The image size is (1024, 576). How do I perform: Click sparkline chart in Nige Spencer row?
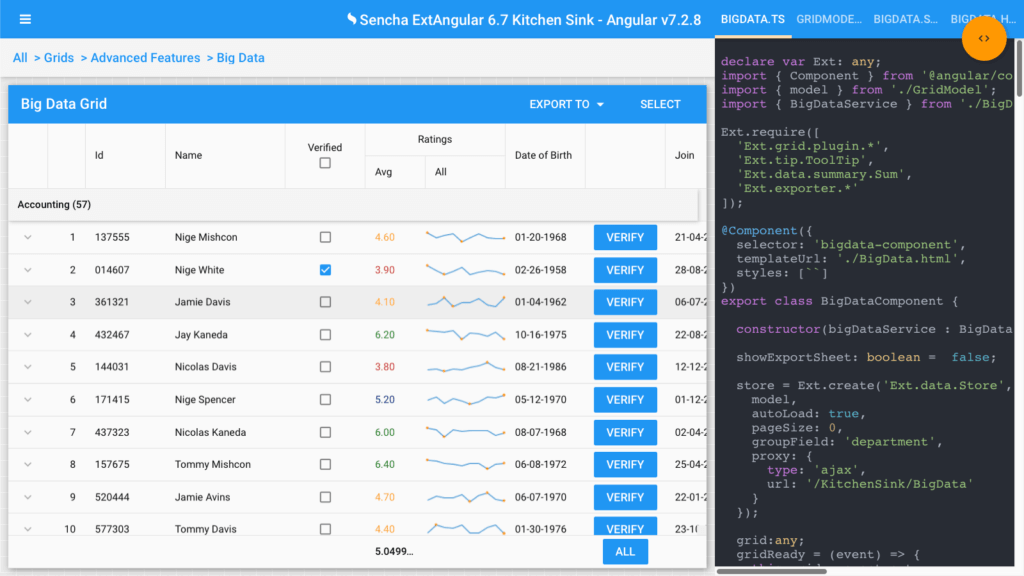465,399
